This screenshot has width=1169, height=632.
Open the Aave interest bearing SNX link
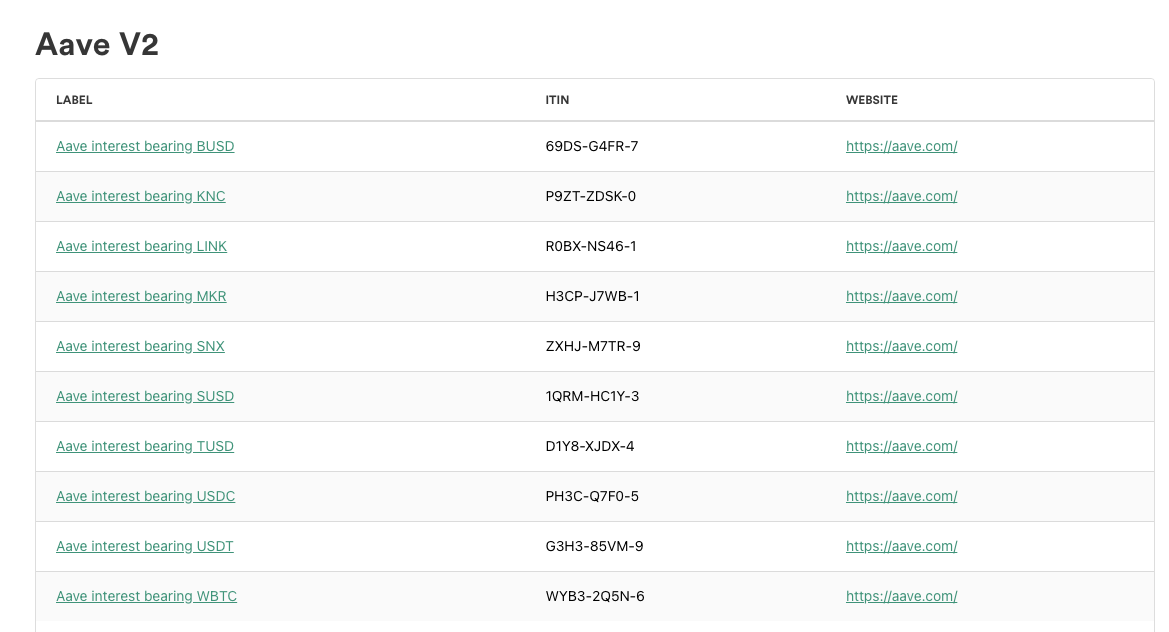140,346
